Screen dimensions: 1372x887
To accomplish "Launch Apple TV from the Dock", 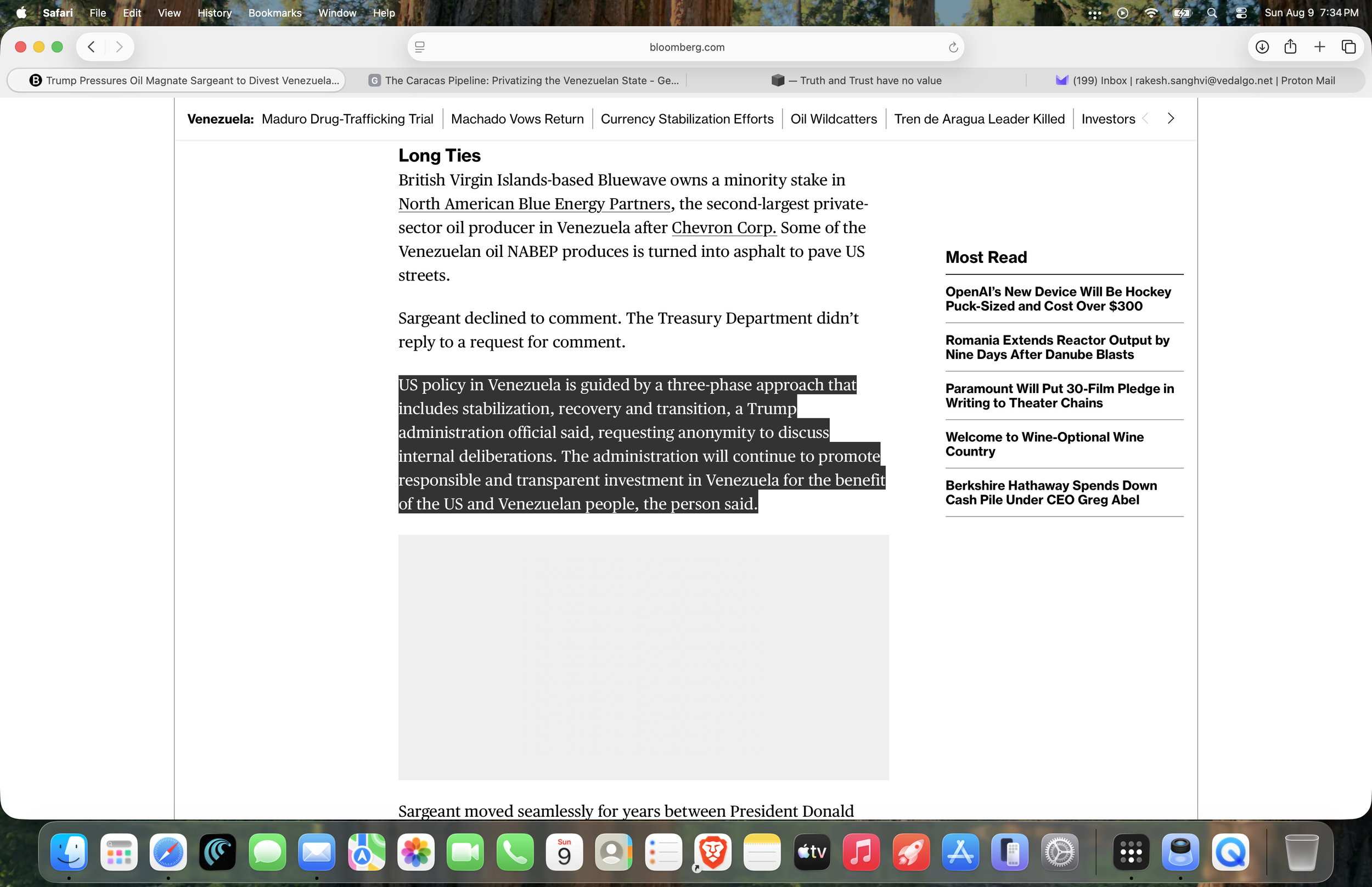I will [812, 852].
